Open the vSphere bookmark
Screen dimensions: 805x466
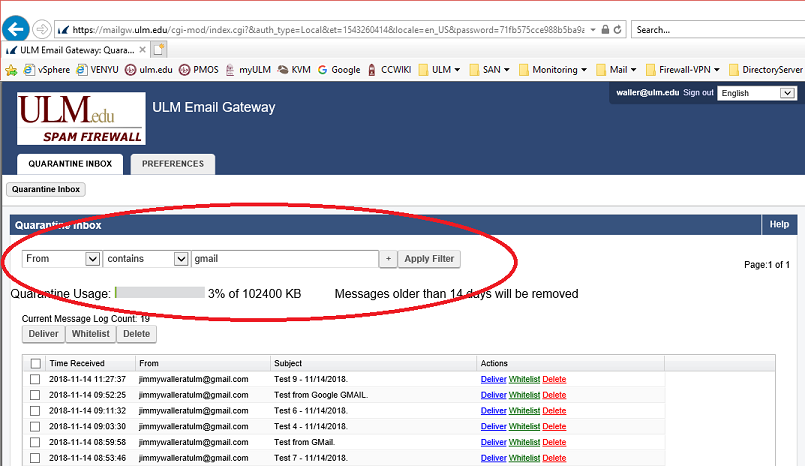[47, 70]
